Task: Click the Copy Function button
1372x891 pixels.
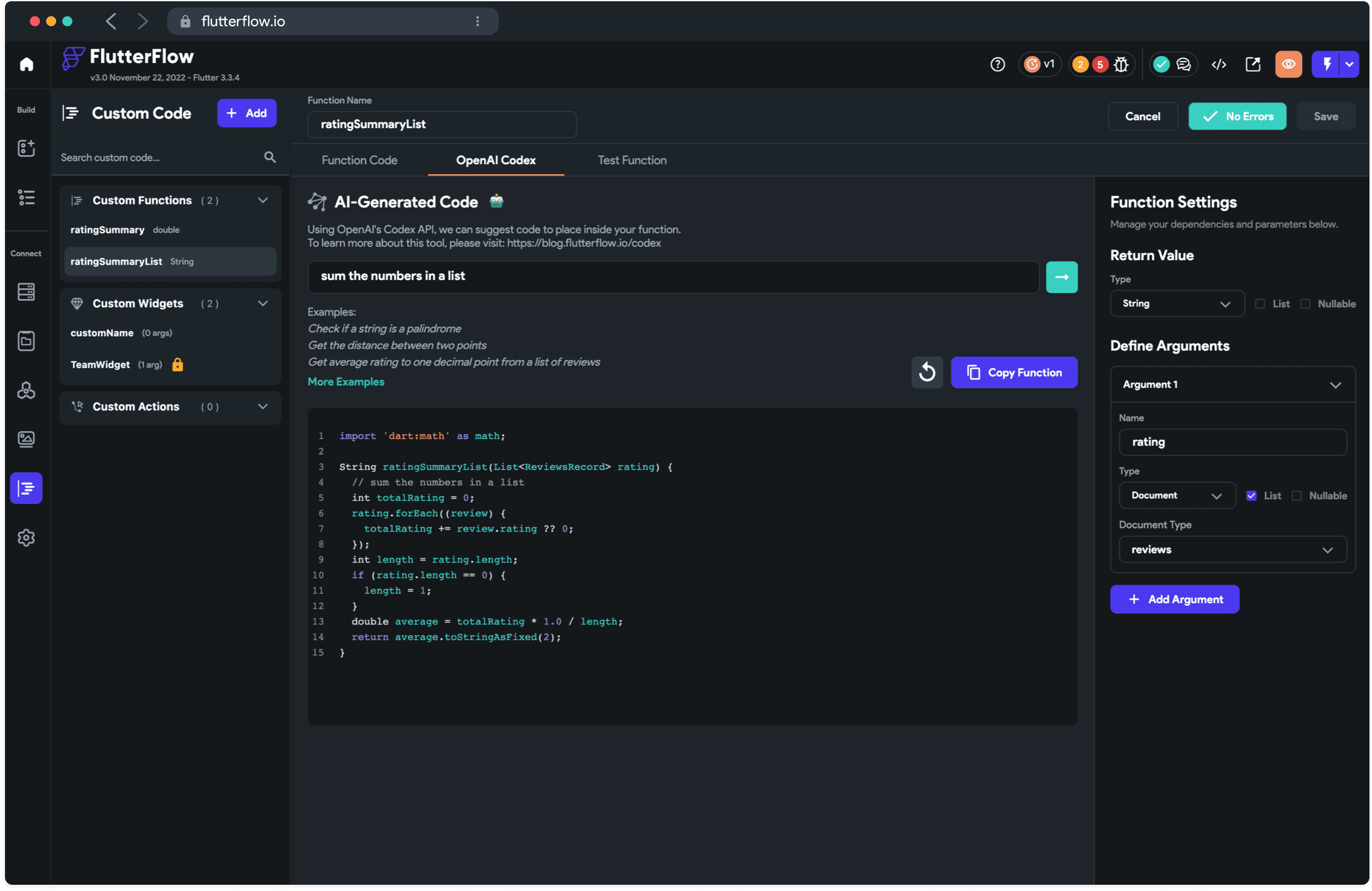Action: pyautogui.click(x=1014, y=372)
